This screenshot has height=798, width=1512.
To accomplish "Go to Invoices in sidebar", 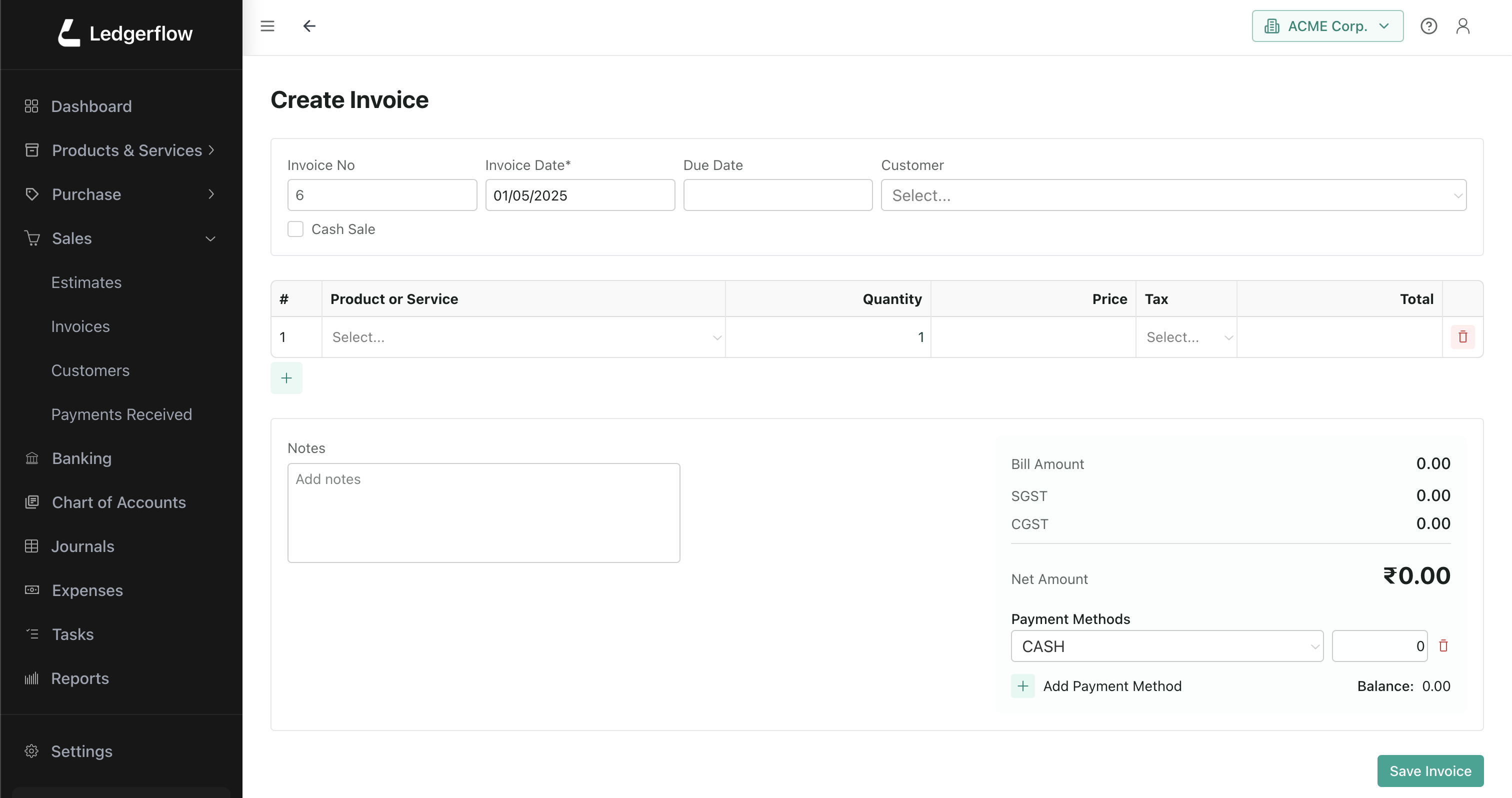I will coord(80,326).
